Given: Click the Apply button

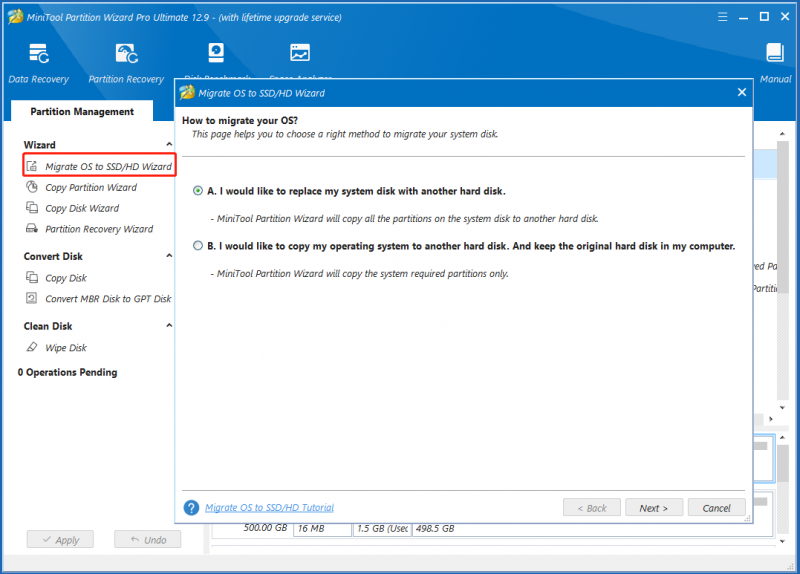Looking at the screenshot, I should coord(60,539).
